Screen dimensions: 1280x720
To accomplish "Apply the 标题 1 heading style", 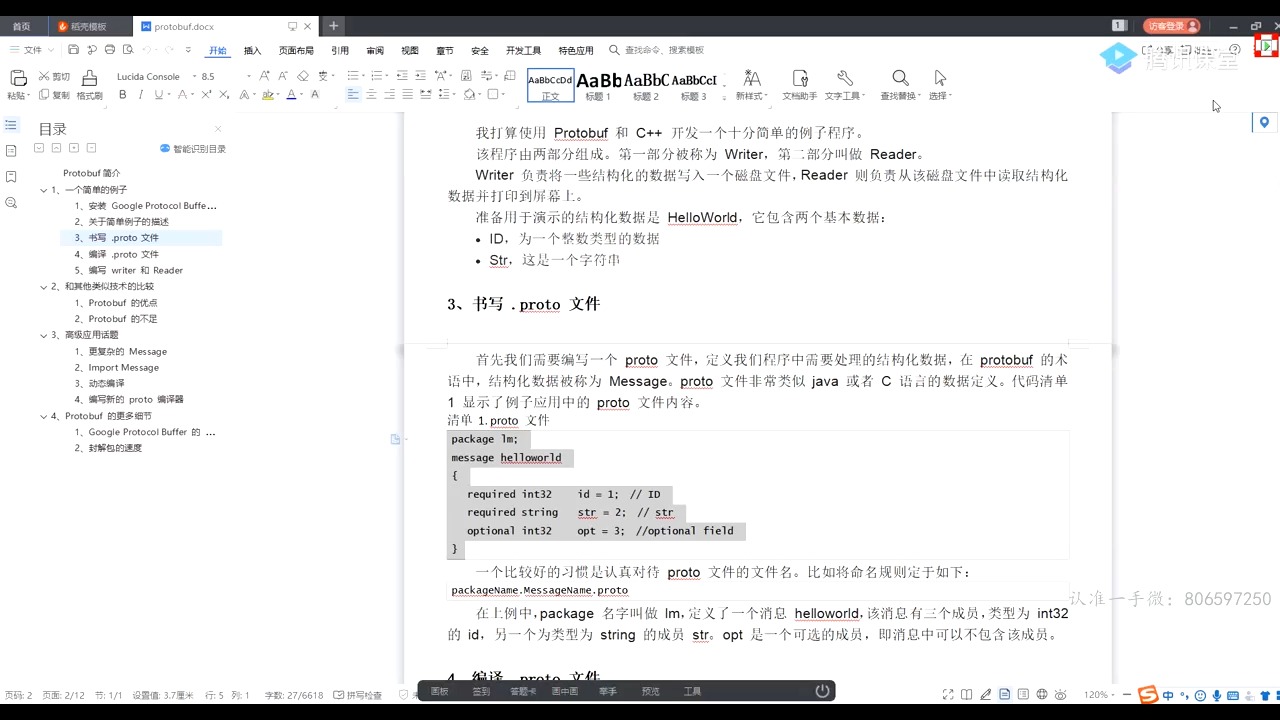I will pyautogui.click(x=598, y=86).
